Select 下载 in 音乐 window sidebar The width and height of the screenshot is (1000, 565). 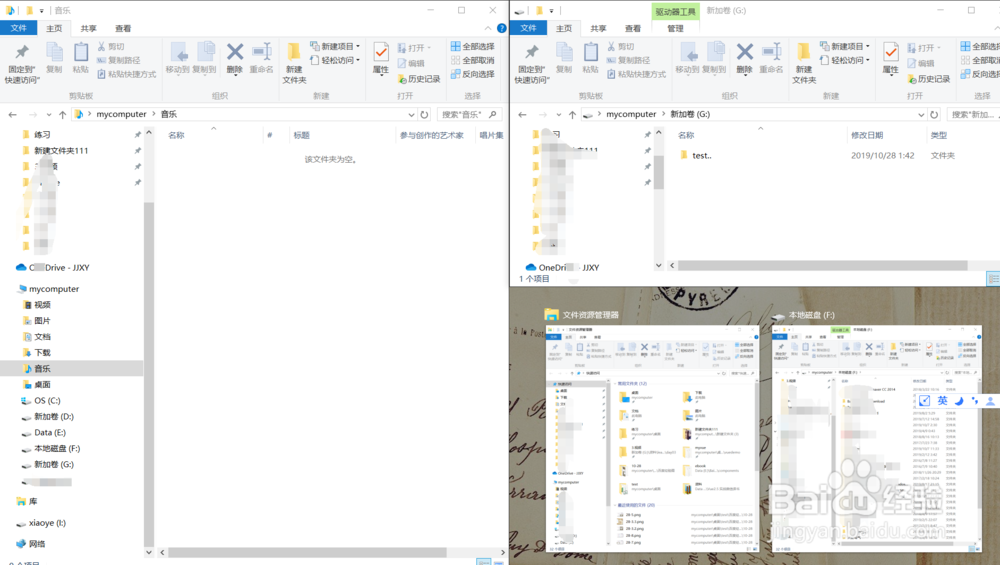tap(42, 353)
